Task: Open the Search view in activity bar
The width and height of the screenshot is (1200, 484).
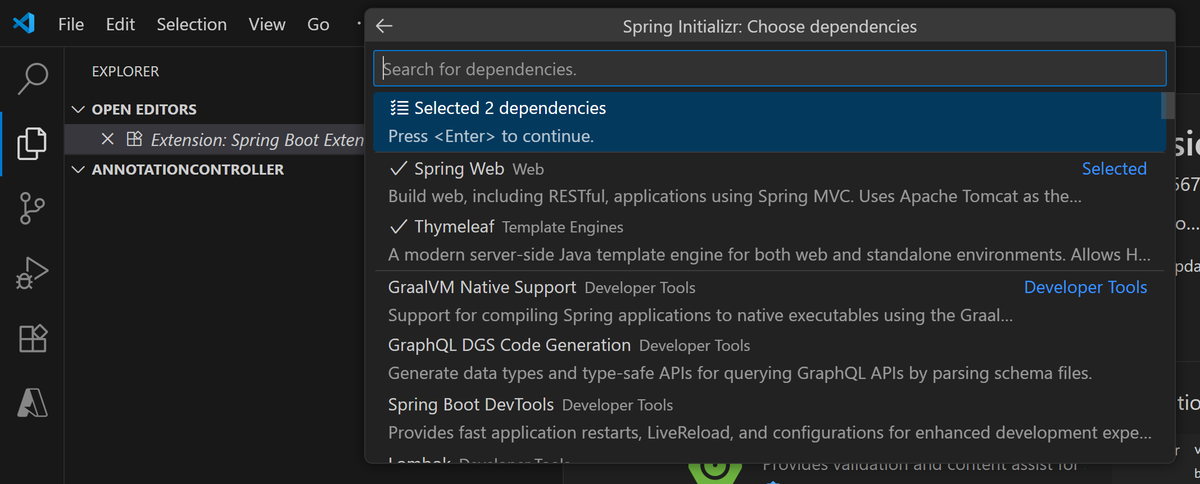Action: point(32,78)
